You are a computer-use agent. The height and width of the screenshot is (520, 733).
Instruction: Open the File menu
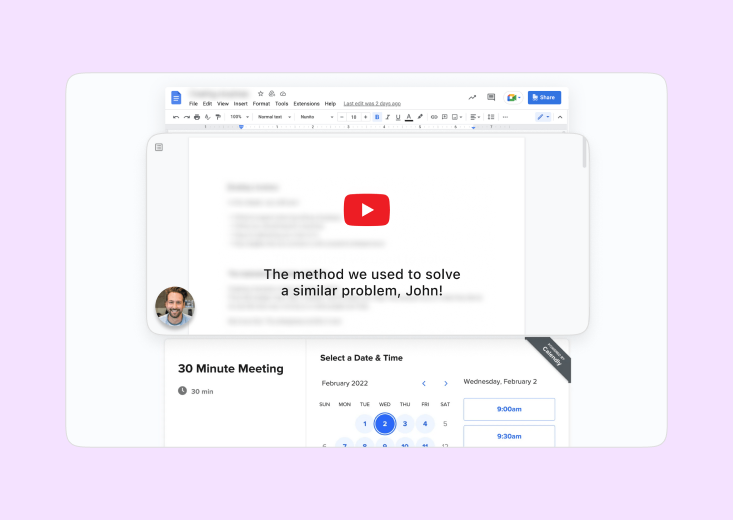tap(193, 104)
